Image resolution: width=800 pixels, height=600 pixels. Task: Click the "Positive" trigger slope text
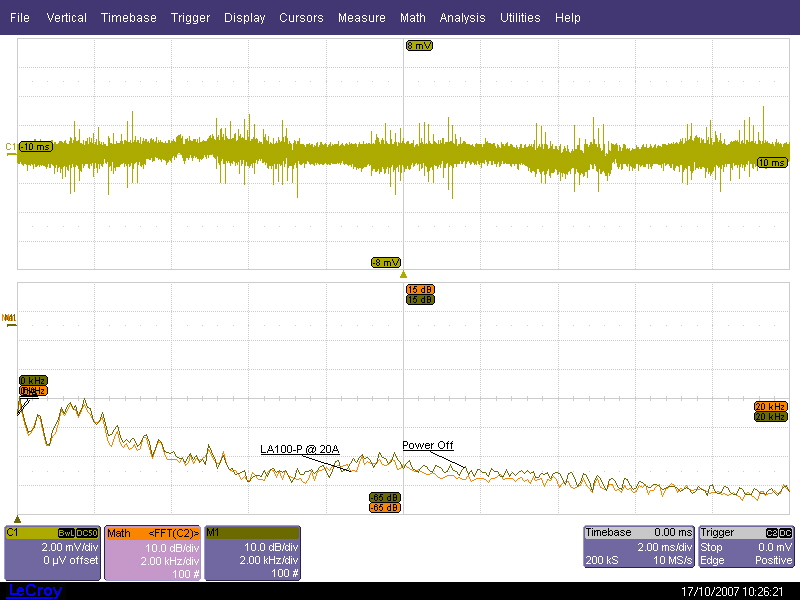773,560
